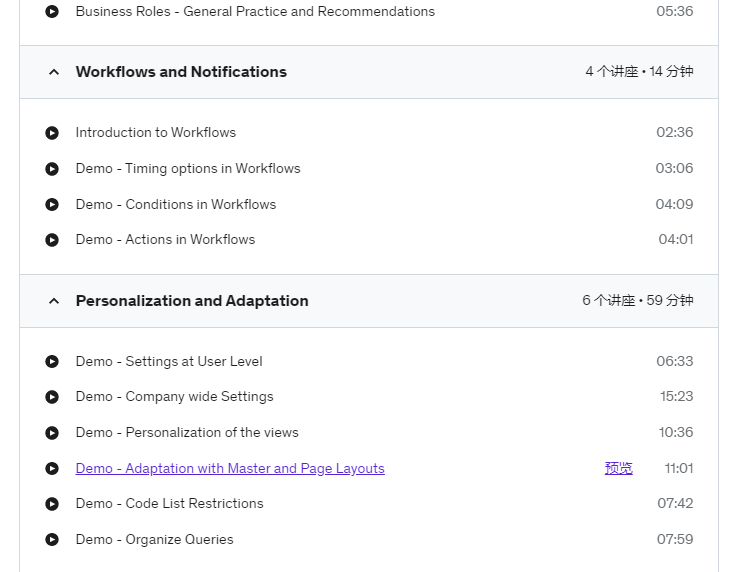Select 'Demo - Settings at User Level' title
Screen dimensions: 736x572
(169, 361)
